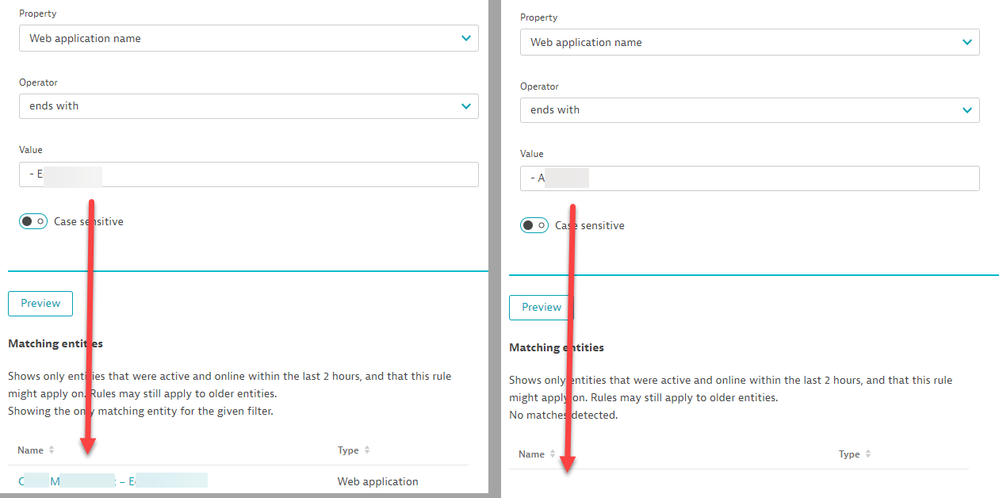Click chevron arrow of left Property dropdown
This screenshot has width=999, height=498.
(x=466, y=38)
